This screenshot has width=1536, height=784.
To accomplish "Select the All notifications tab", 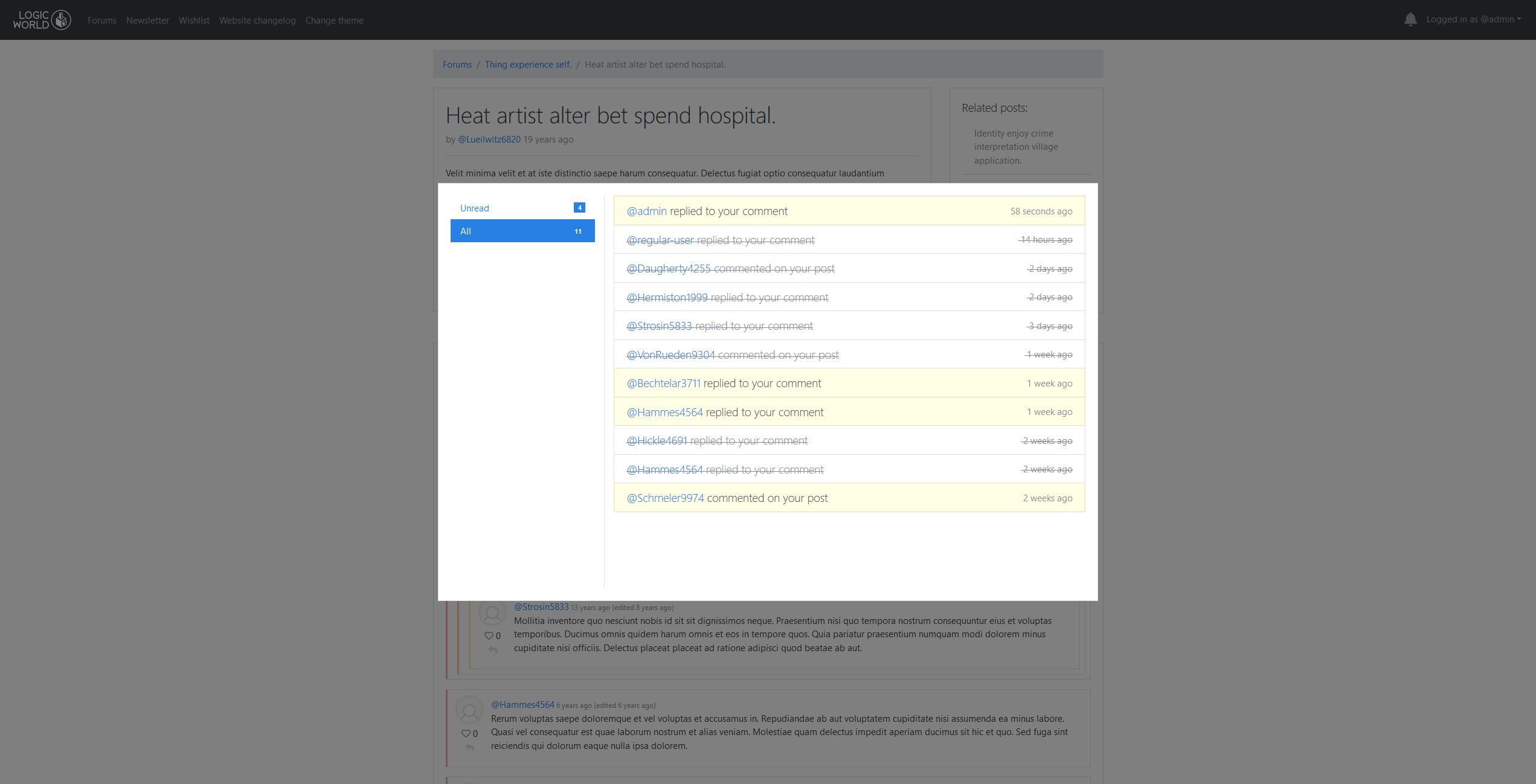I will coord(522,231).
